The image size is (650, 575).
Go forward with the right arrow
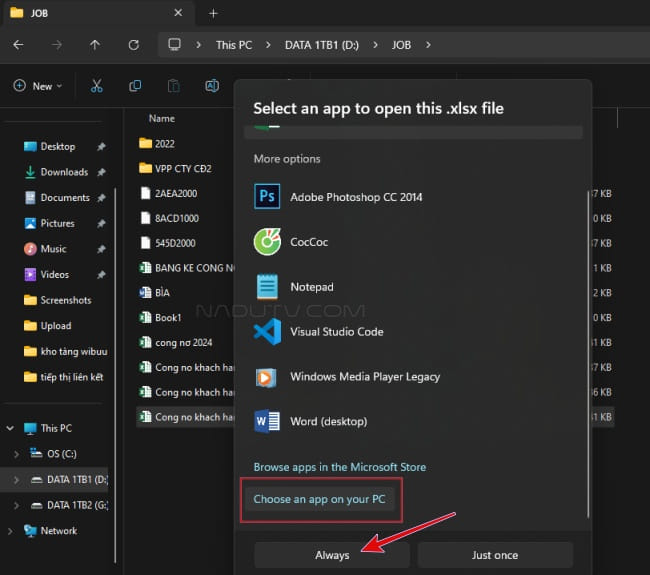pos(57,45)
